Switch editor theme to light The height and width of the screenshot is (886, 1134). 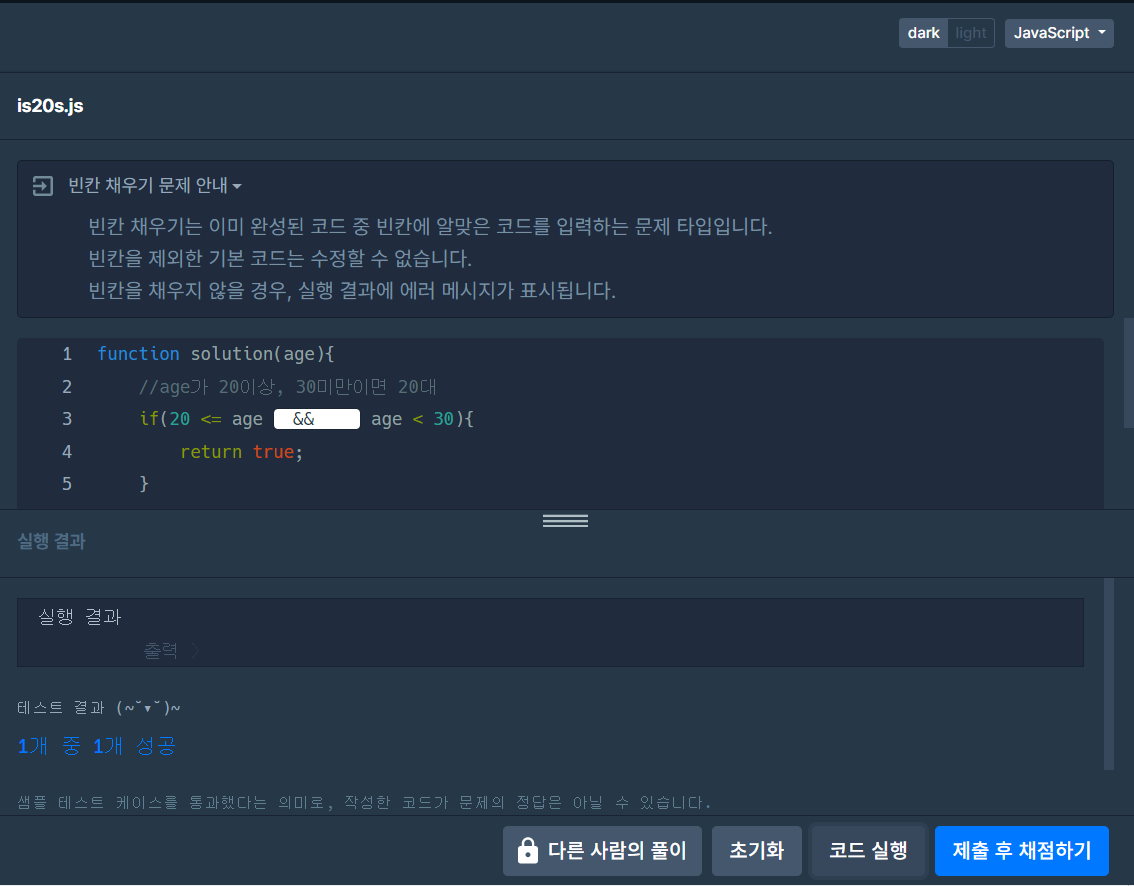pyautogui.click(x=971, y=33)
